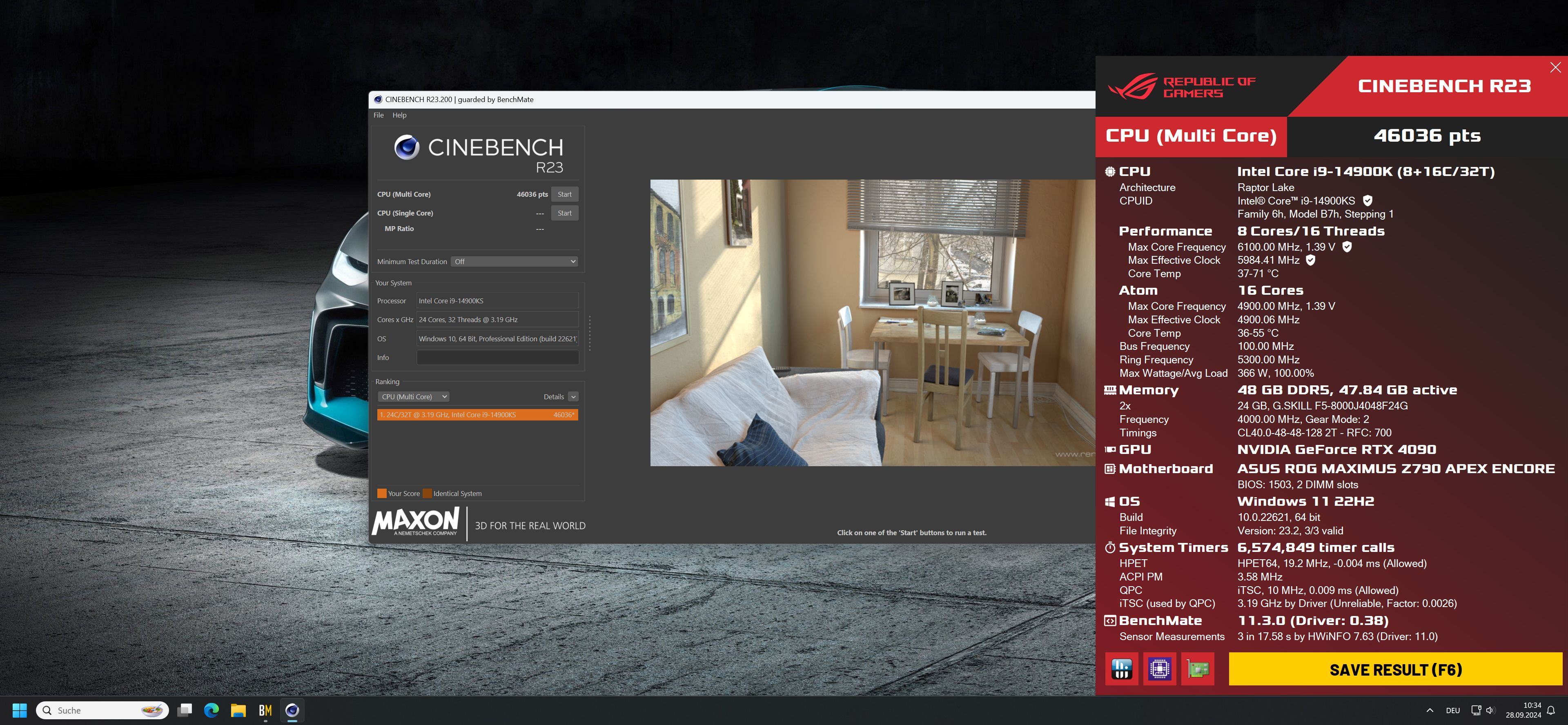Start the CPU (Multi Core) test
Image resolution: width=1568 pixels, height=725 pixels.
coord(564,194)
